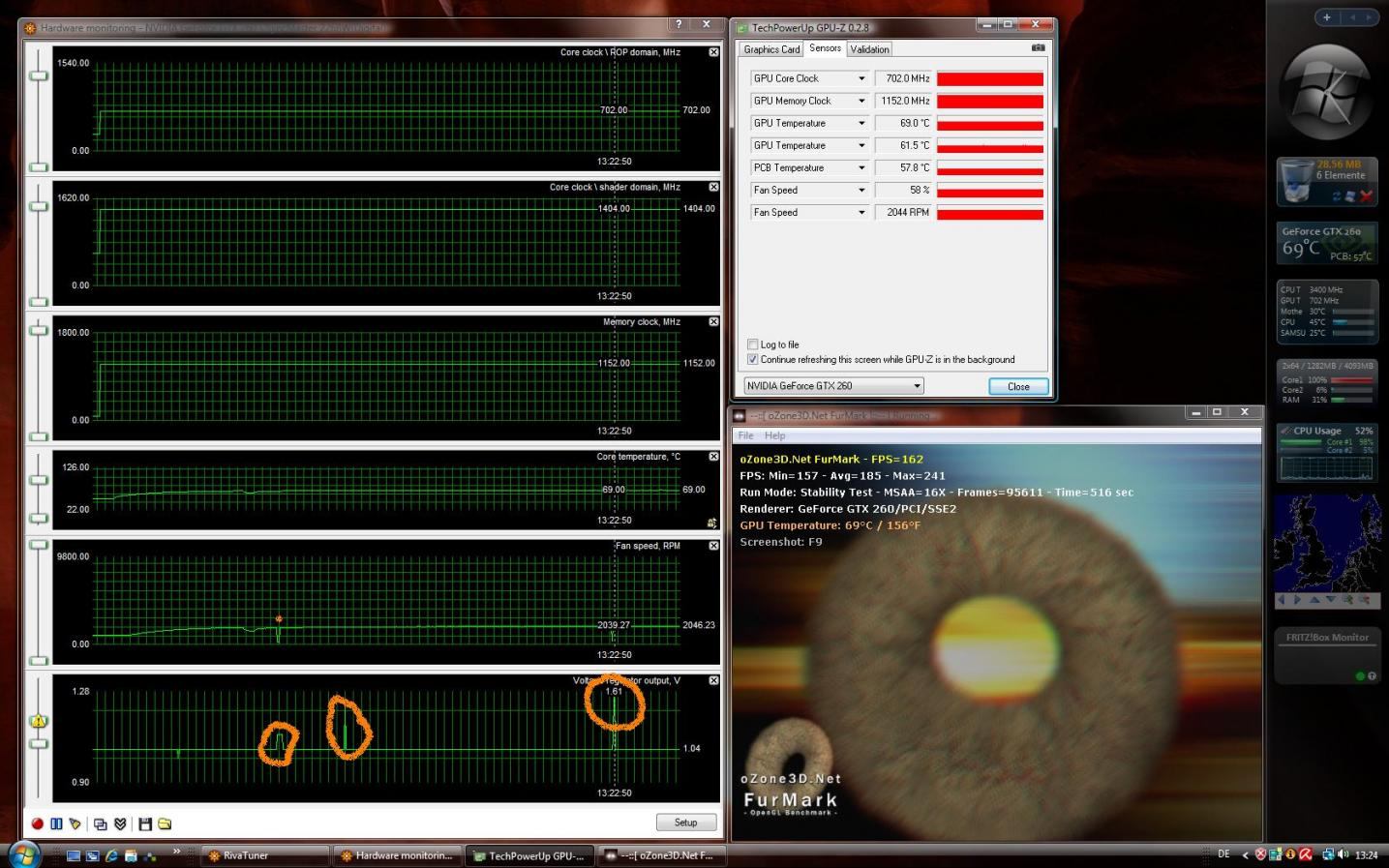Hide the Memory clock graph

(713, 321)
